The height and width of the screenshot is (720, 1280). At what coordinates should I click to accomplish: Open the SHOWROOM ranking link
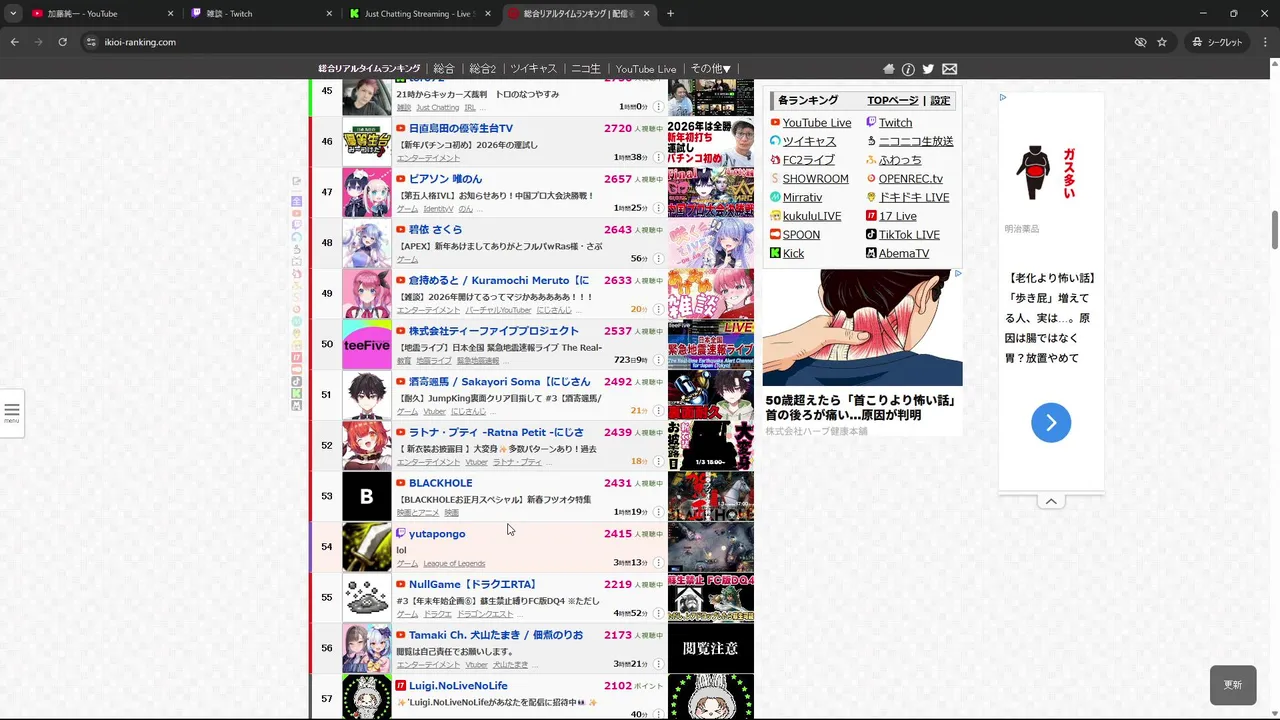coord(815,179)
